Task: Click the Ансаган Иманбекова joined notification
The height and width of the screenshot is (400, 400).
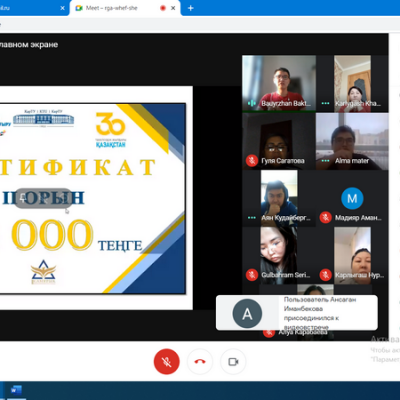Action: click(x=297, y=313)
